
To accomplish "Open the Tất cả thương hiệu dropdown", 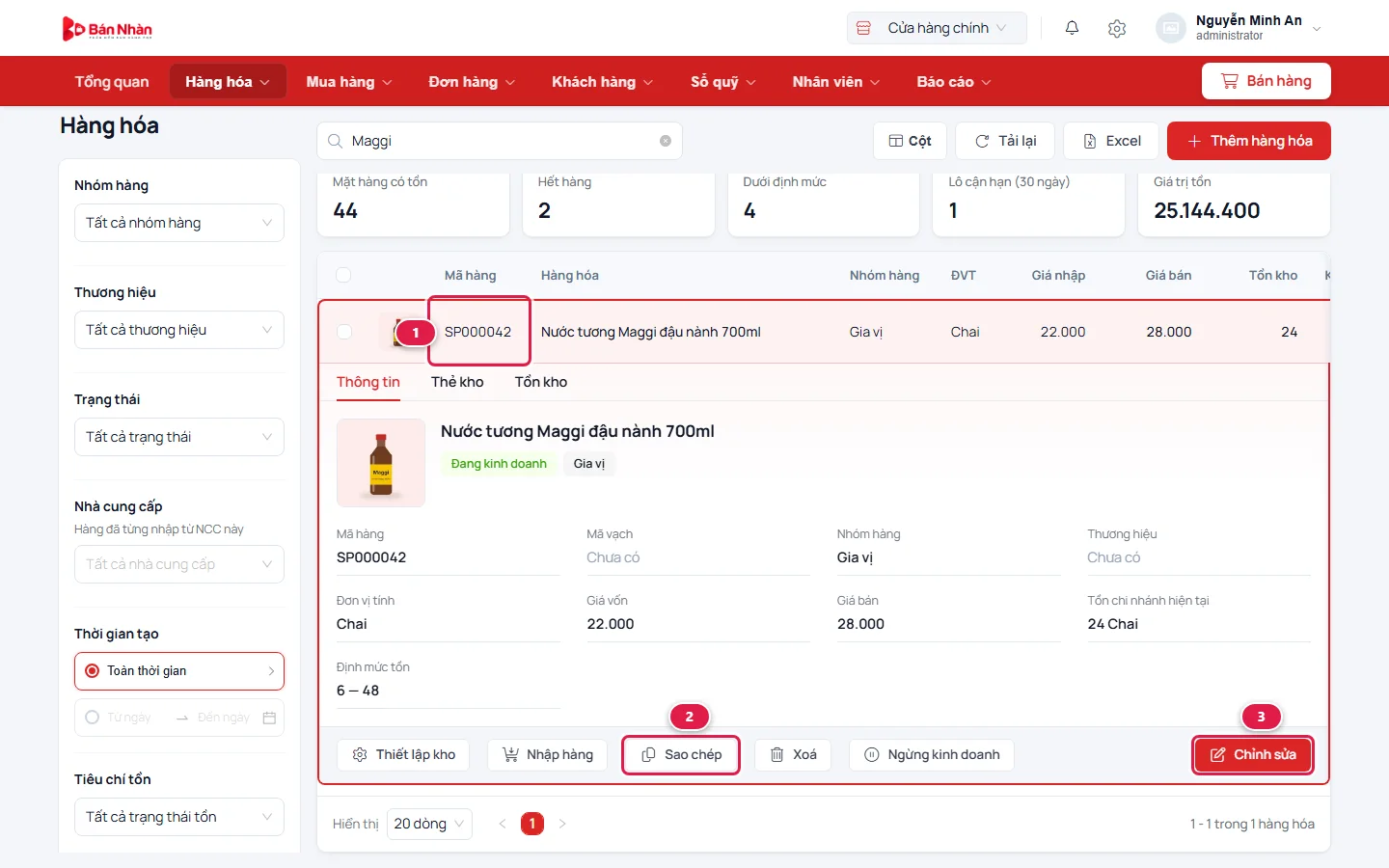I will (179, 330).
